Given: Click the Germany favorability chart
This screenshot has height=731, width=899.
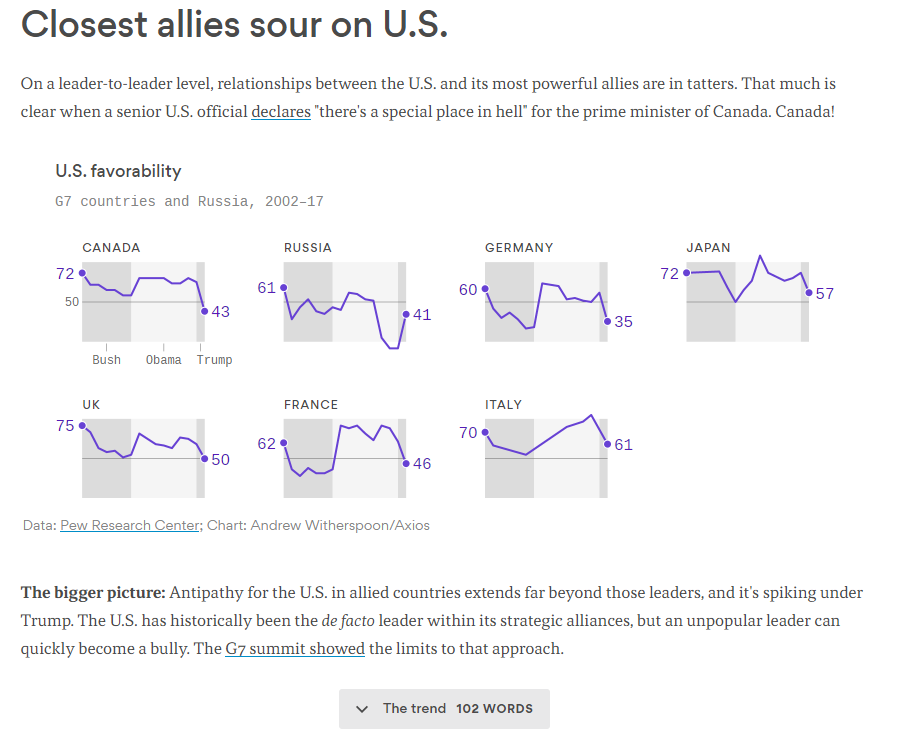Looking at the screenshot, I should 546,302.
